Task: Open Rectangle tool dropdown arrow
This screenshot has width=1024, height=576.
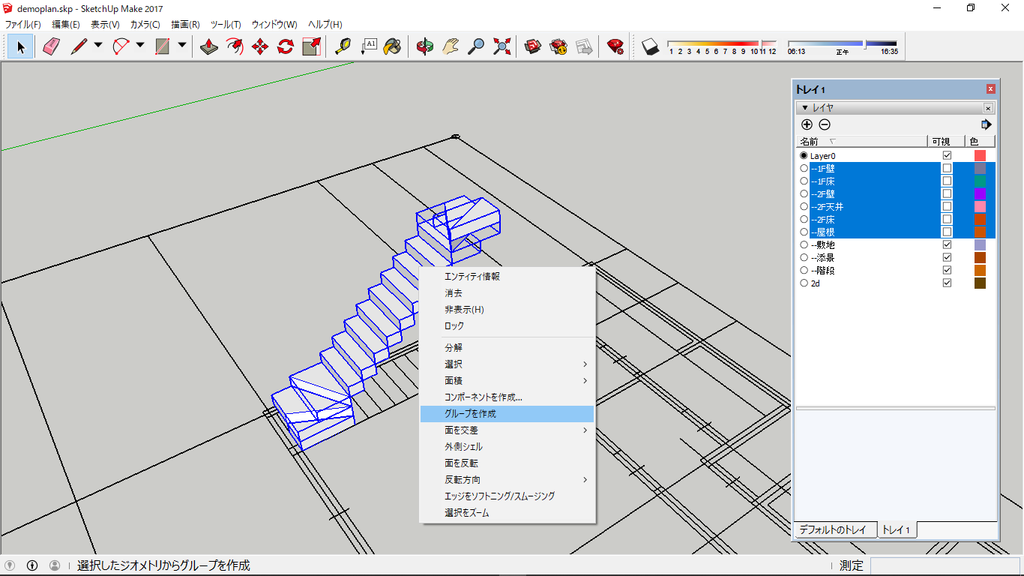Action: point(182,46)
